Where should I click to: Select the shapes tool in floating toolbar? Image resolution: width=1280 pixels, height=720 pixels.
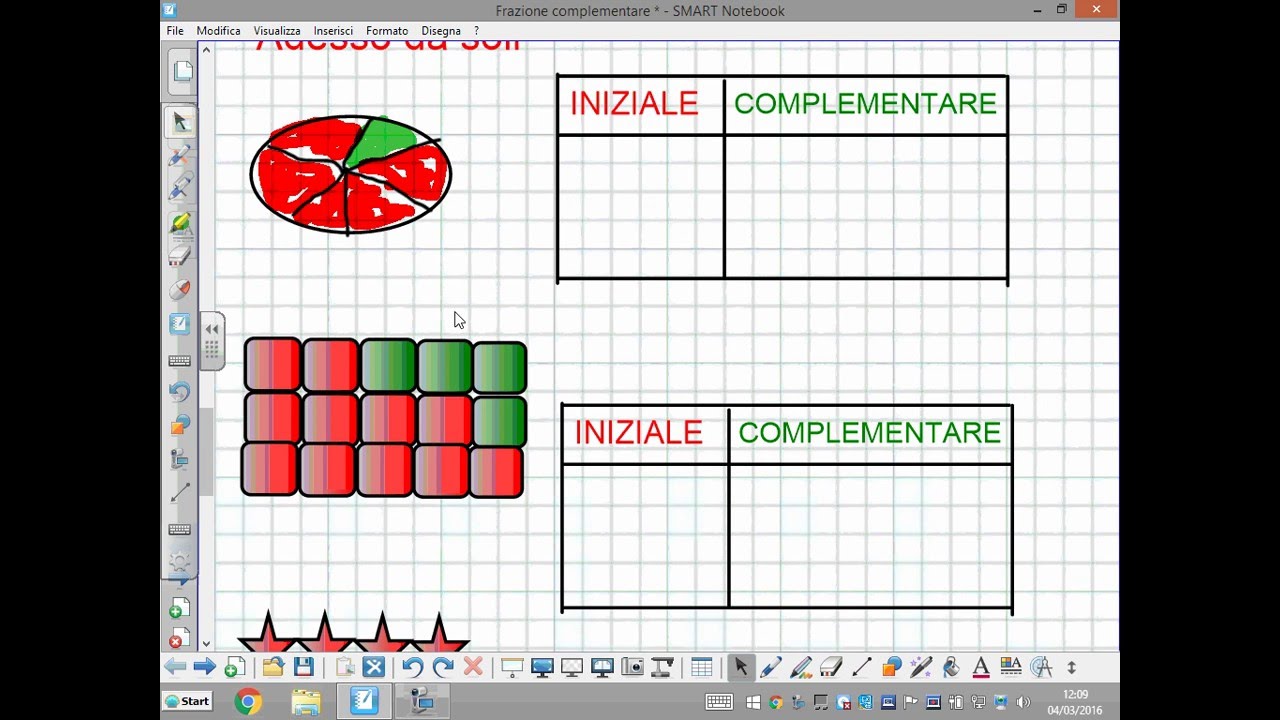180,425
